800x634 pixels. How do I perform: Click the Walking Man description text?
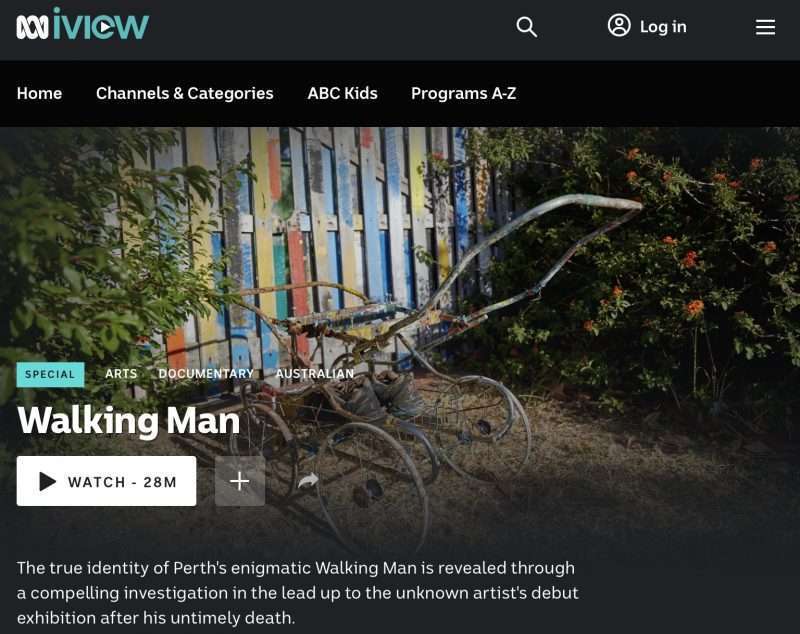point(298,593)
